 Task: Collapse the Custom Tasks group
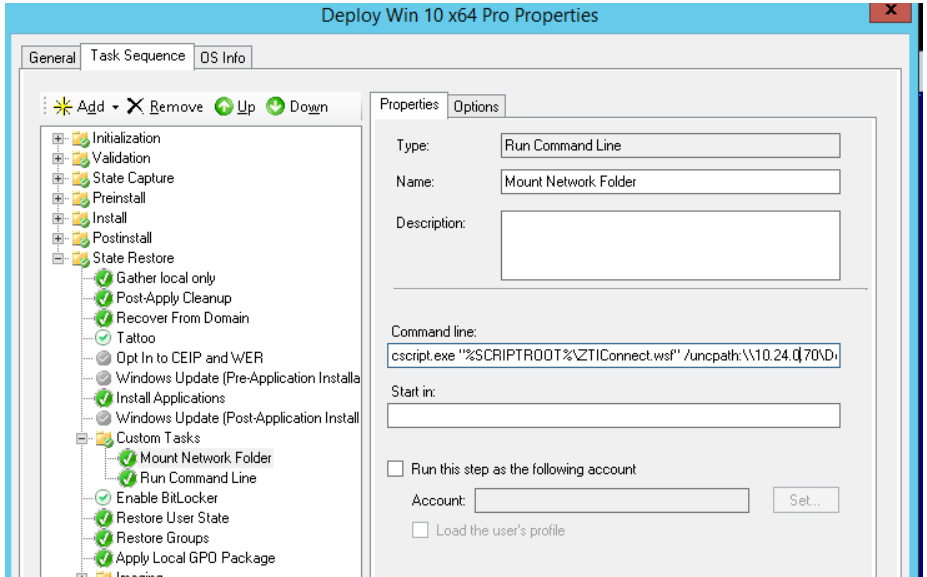[82, 439]
